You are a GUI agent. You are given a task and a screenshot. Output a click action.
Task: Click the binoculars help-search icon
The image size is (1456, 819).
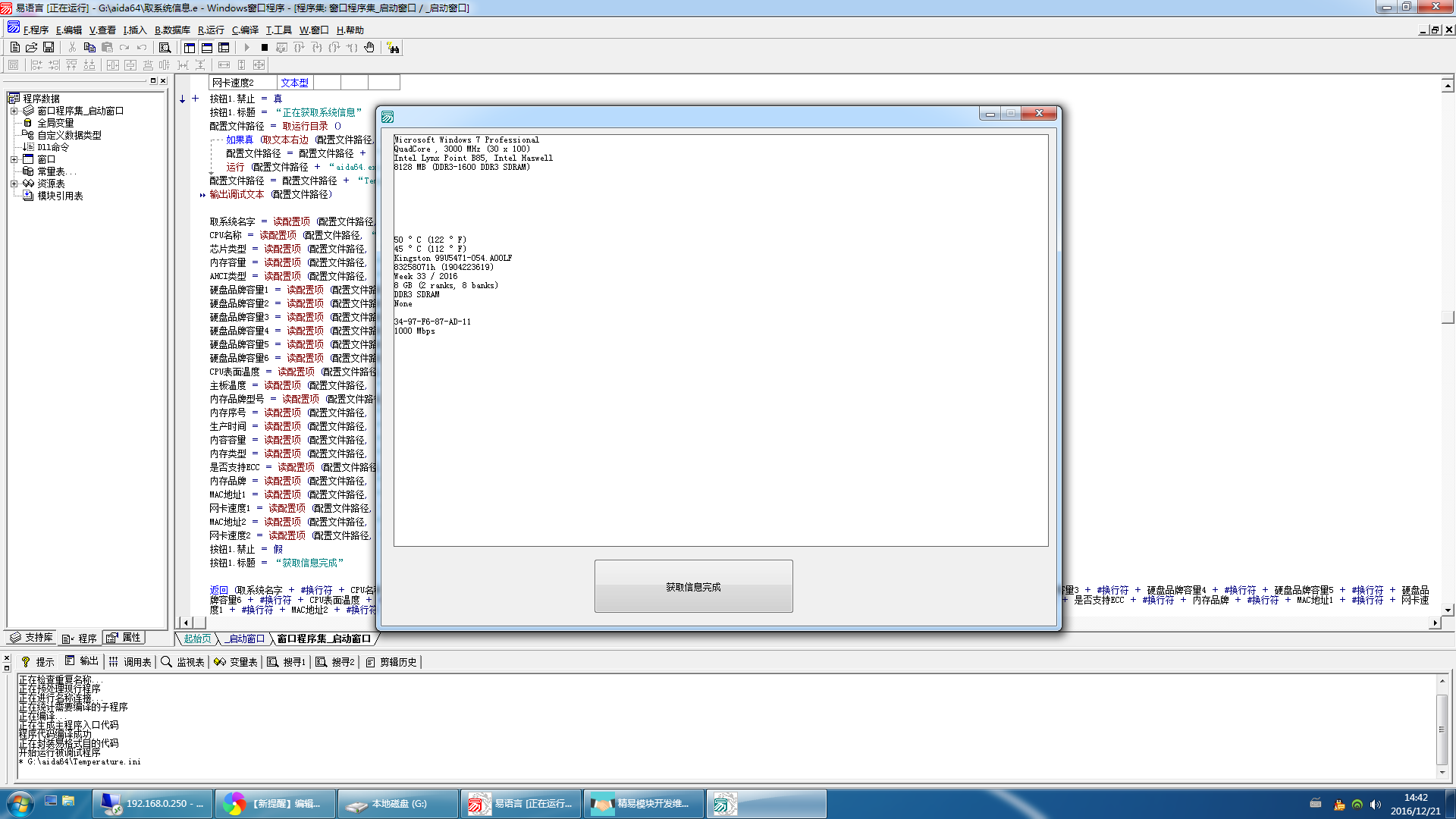[x=393, y=48]
